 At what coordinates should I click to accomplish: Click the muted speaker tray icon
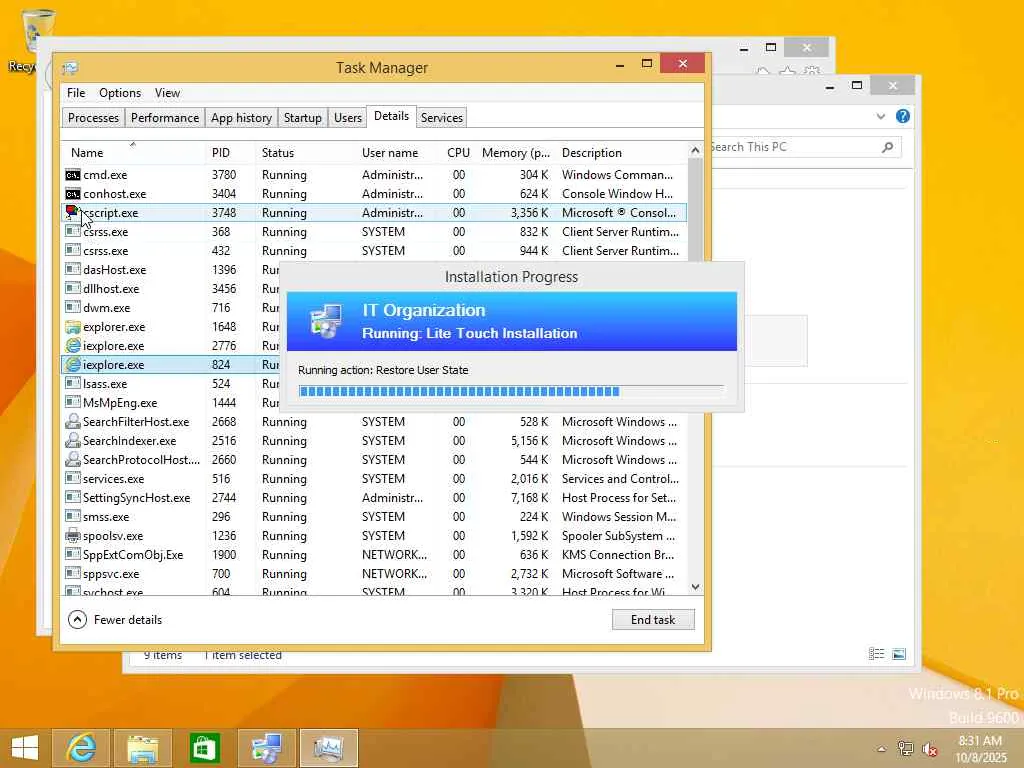930,749
